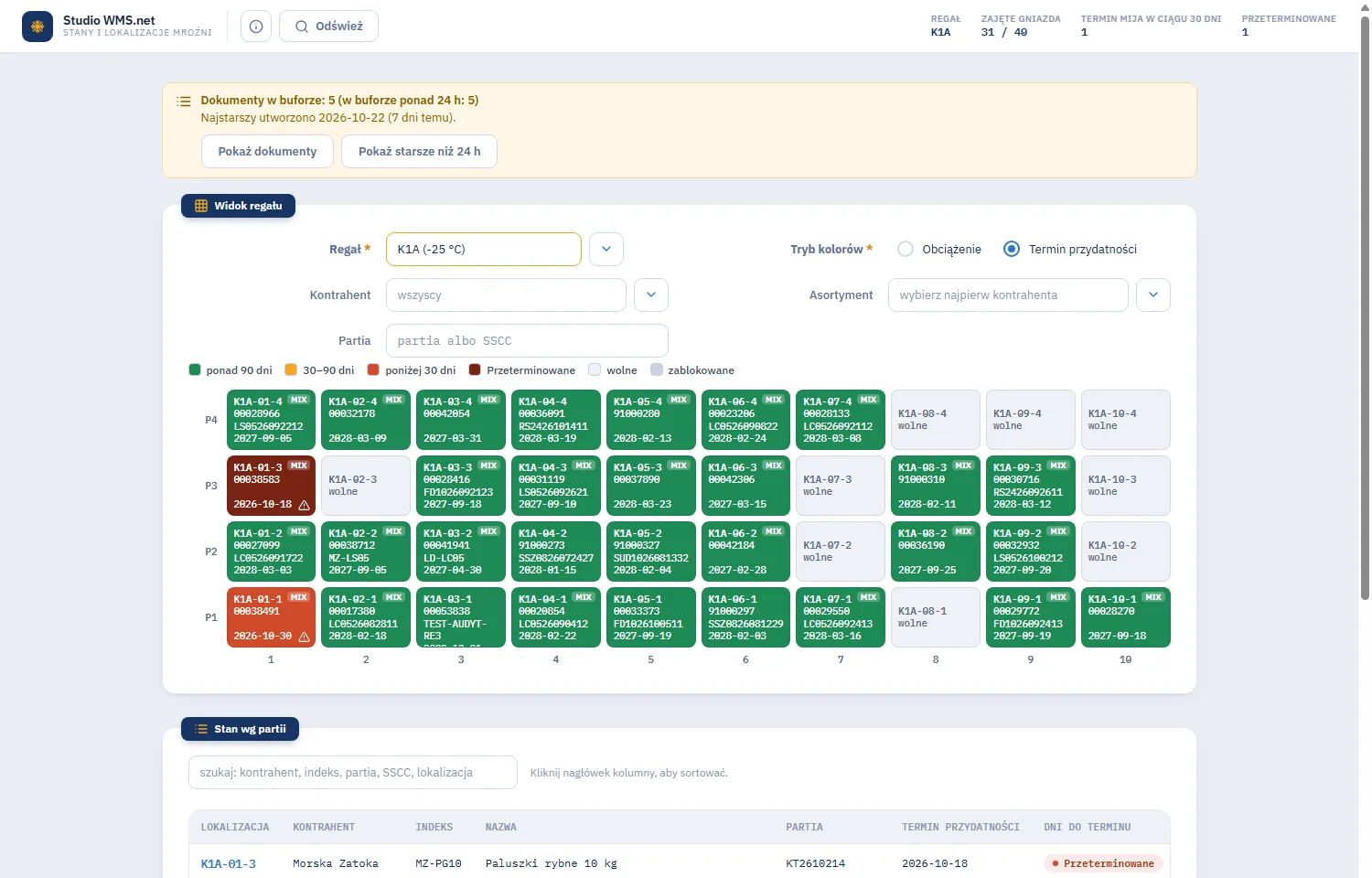Open location link K1A-01-3 in table
Image resolution: width=1372 pixels, height=878 pixels.
click(229, 863)
